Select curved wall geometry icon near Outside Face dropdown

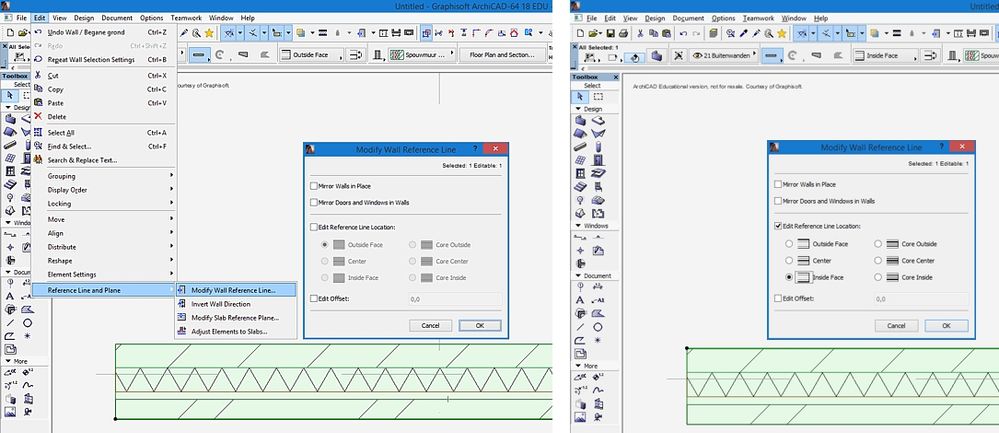[x=220, y=55]
